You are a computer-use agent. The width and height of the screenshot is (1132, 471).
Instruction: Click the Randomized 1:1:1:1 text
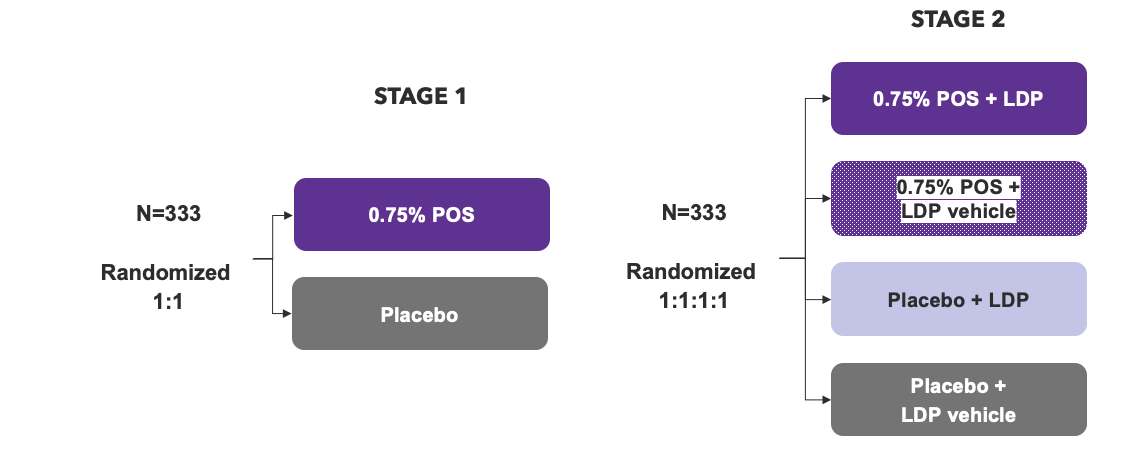691,285
